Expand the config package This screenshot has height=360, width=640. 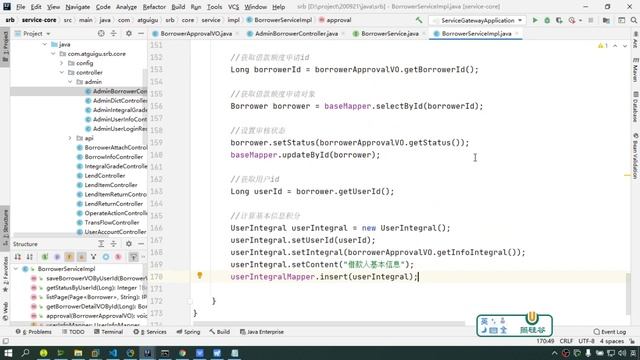[62, 63]
